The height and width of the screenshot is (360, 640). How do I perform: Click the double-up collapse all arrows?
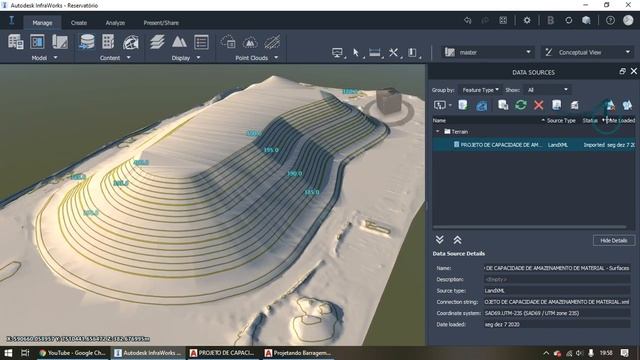tap(458, 240)
